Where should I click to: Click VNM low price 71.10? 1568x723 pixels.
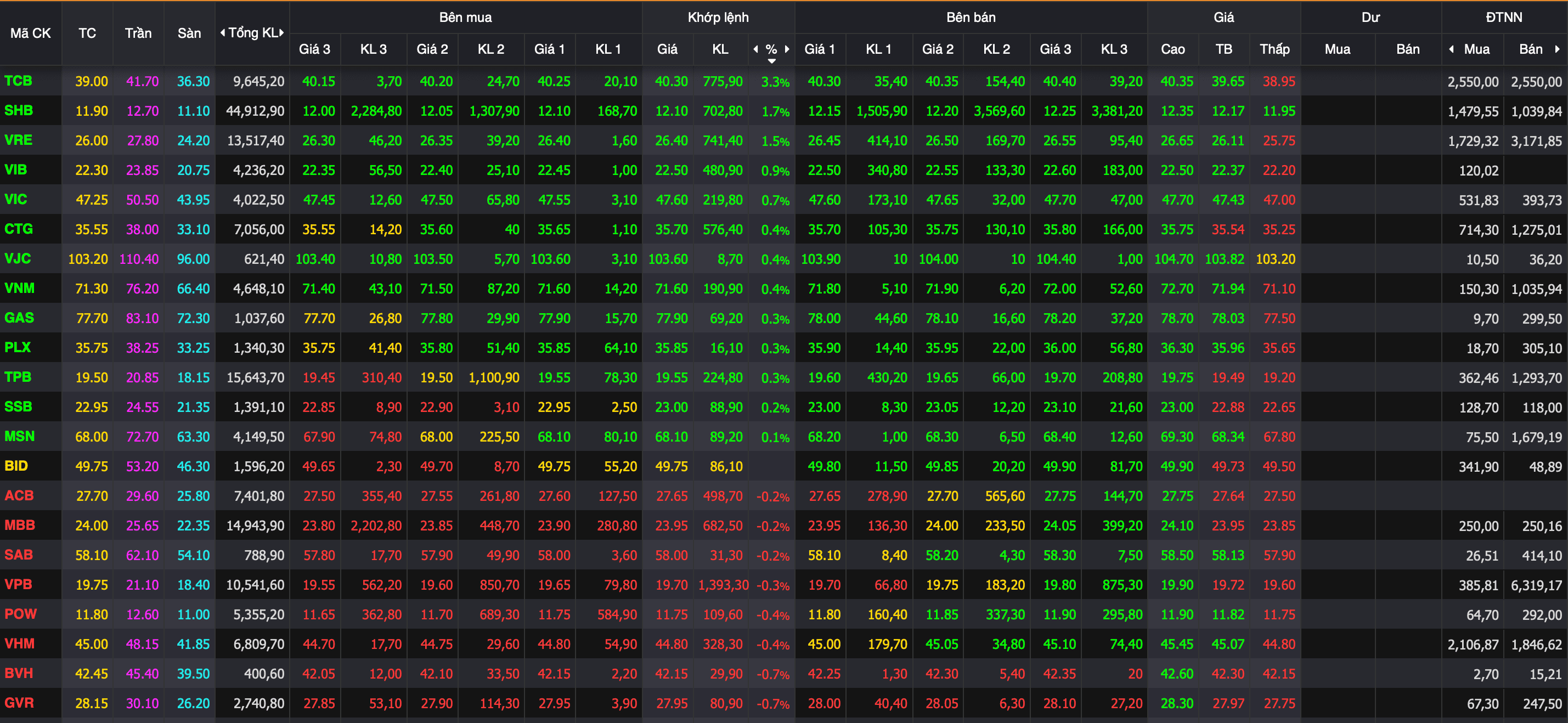(1279, 289)
